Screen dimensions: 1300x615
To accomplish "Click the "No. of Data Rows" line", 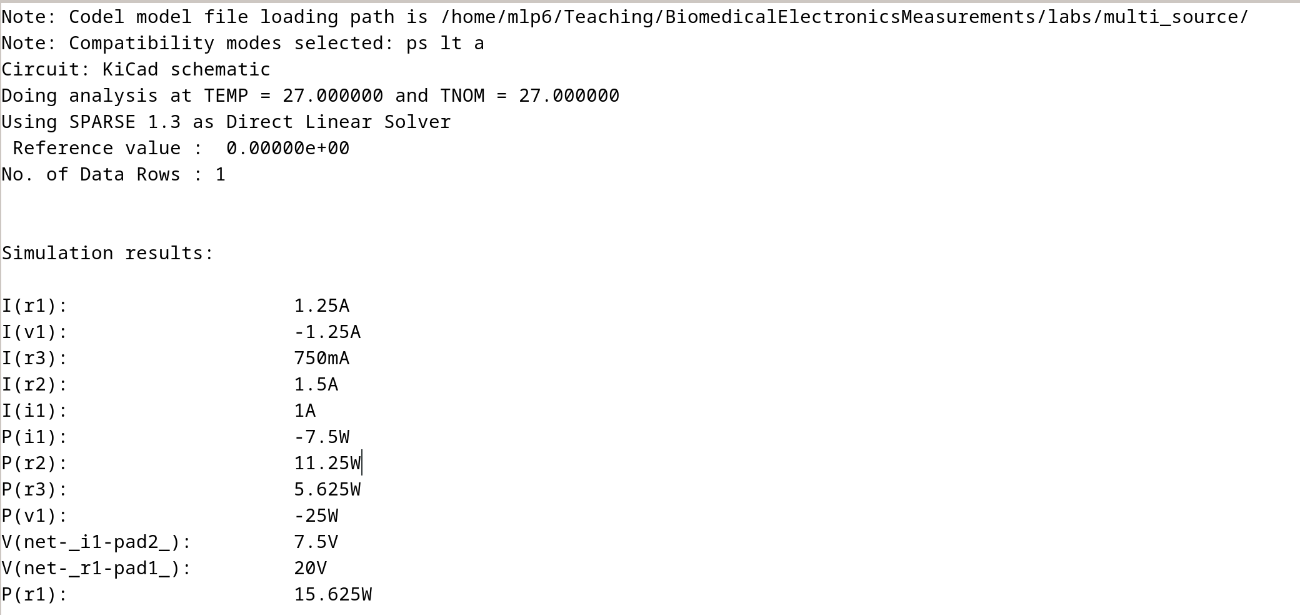I will [x=113, y=174].
